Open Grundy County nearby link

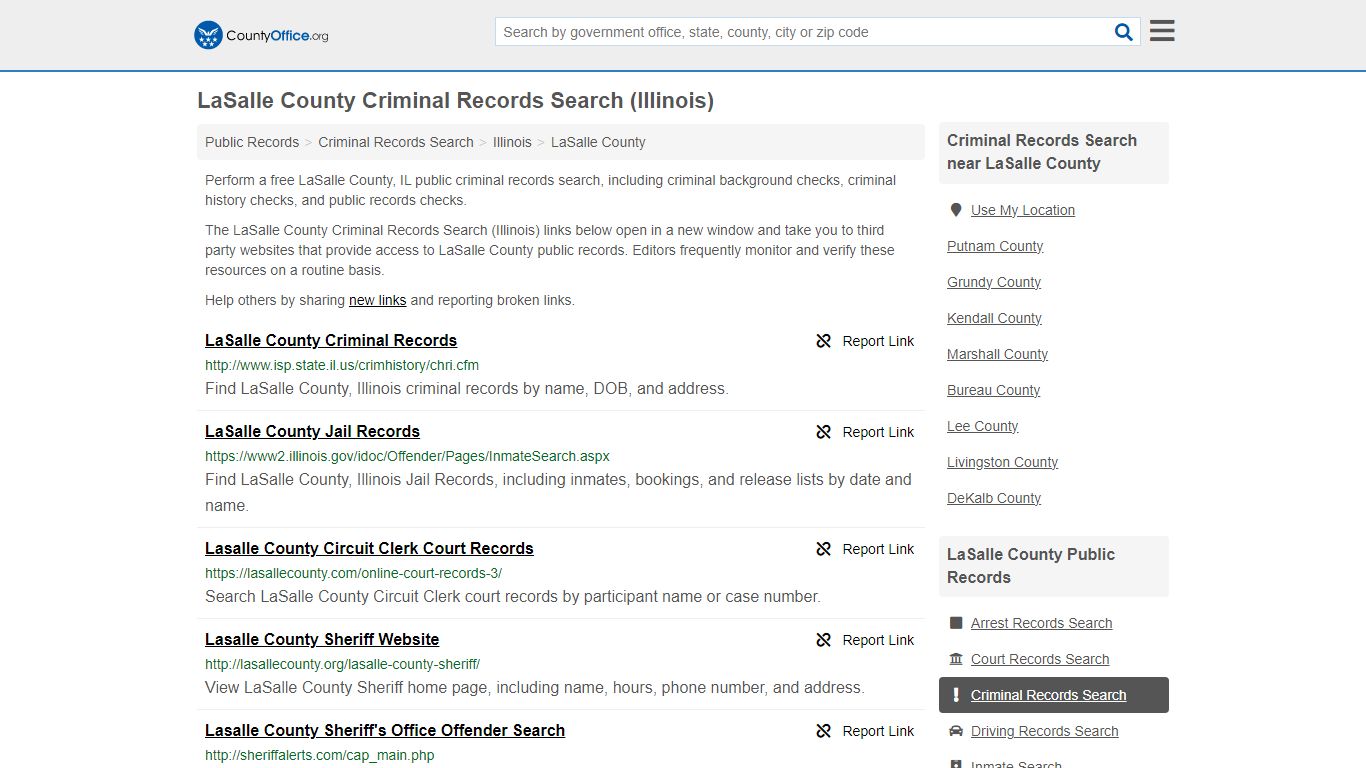[994, 282]
